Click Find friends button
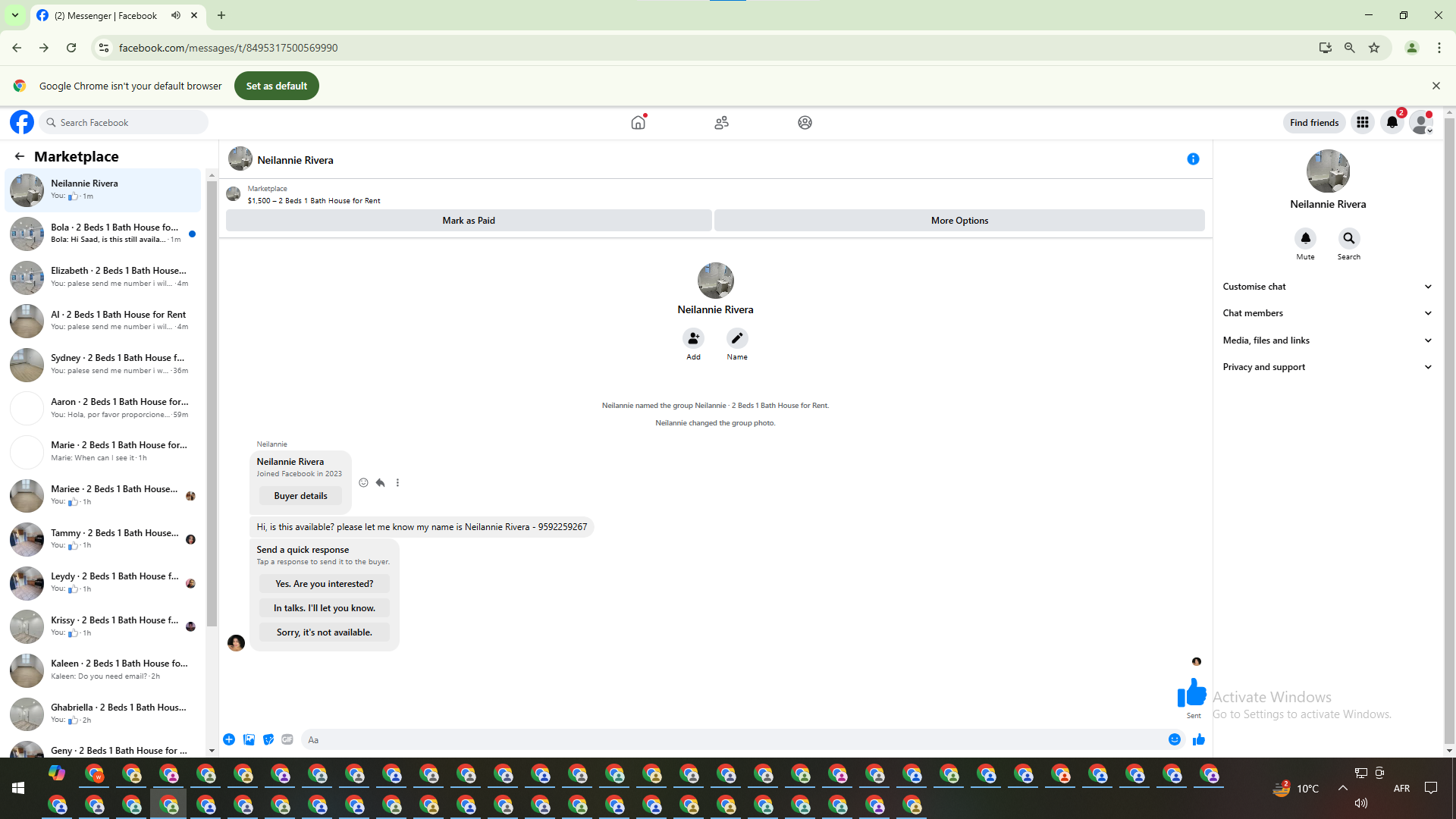 point(1314,122)
